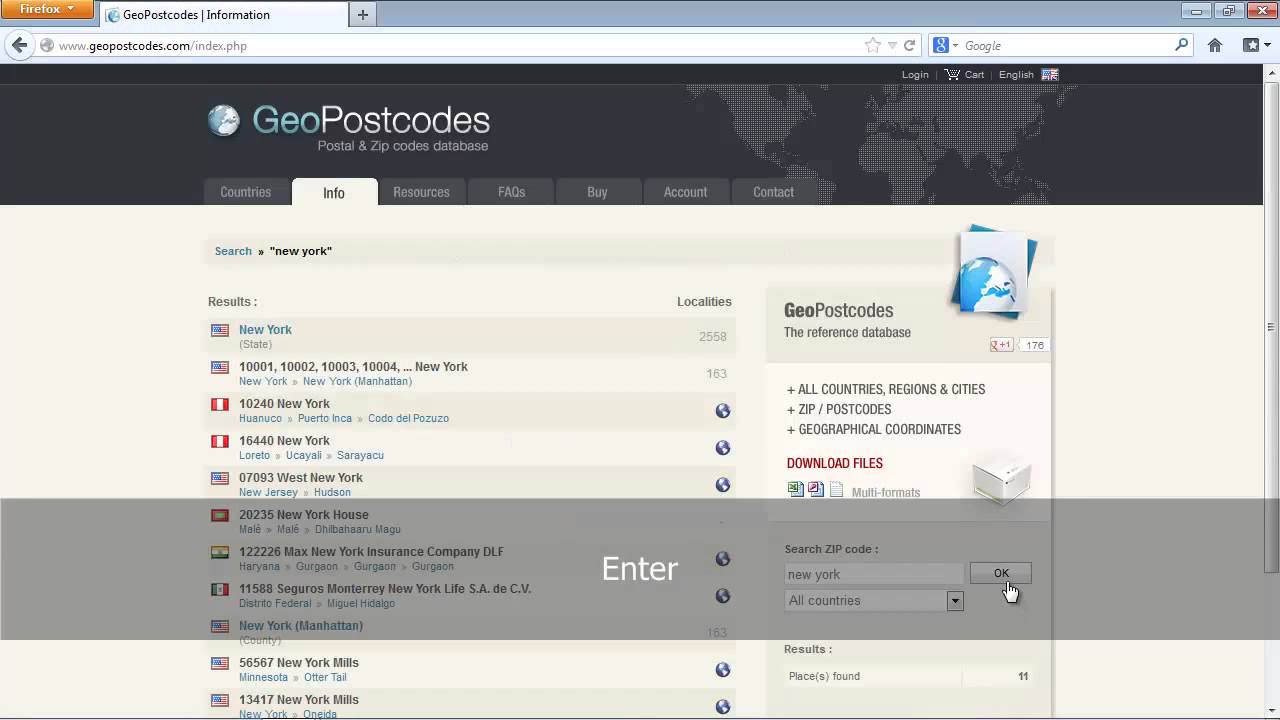Click the Search breadcrumb link
This screenshot has height=720, width=1280.
pyautogui.click(x=233, y=251)
